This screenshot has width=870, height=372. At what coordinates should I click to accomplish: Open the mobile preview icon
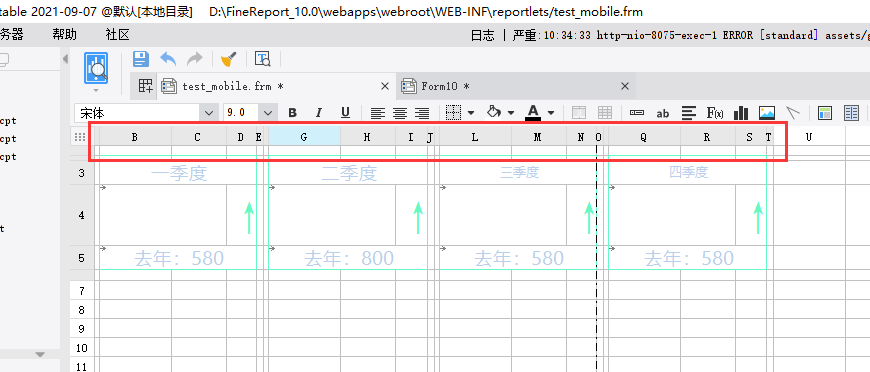click(96, 69)
